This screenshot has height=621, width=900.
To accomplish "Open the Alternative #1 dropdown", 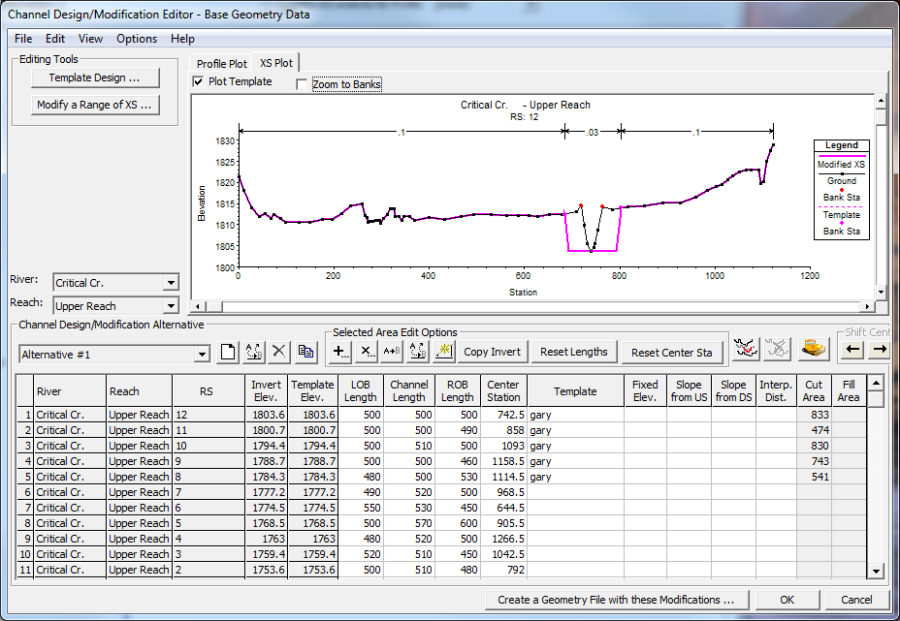I will point(203,354).
